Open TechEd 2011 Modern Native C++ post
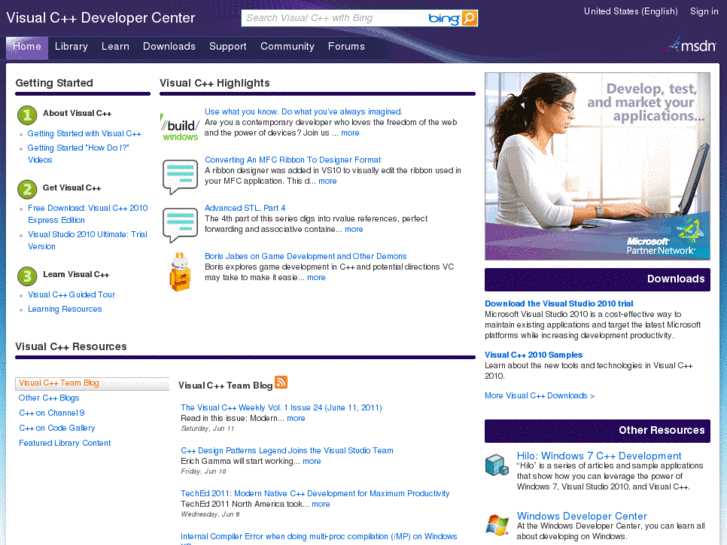Image resolution: width=727 pixels, height=545 pixels. click(x=315, y=494)
